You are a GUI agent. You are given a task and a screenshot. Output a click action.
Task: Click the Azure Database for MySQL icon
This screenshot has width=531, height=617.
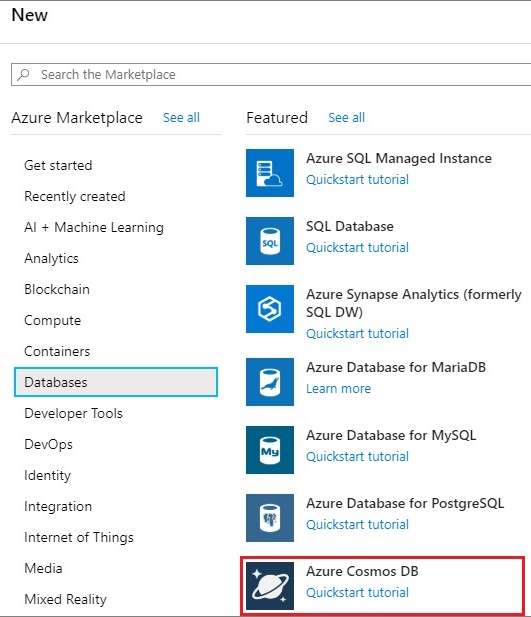(270, 450)
